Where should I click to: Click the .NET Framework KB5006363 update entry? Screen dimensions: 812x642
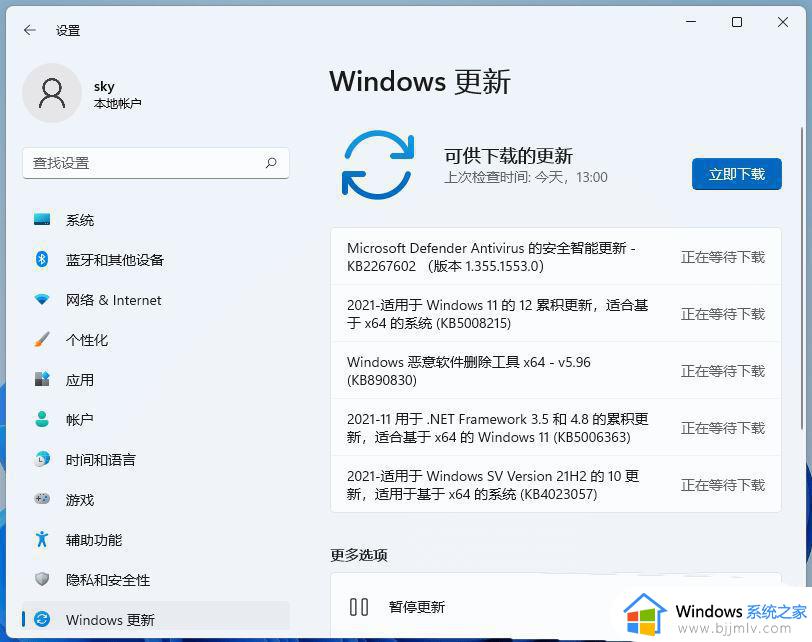click(556, 428)
